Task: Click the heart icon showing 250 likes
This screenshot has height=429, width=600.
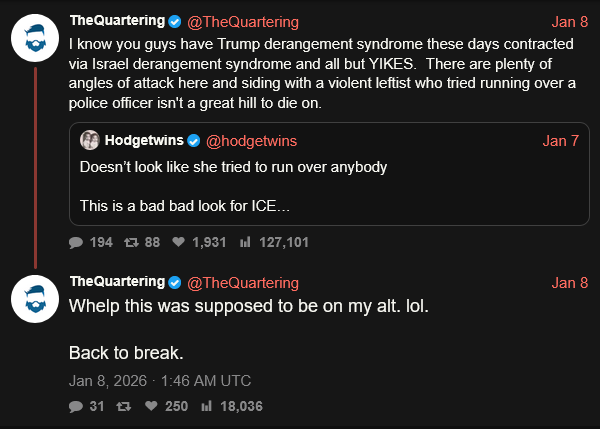Action: pyautogui.click(x=151, y=406)
